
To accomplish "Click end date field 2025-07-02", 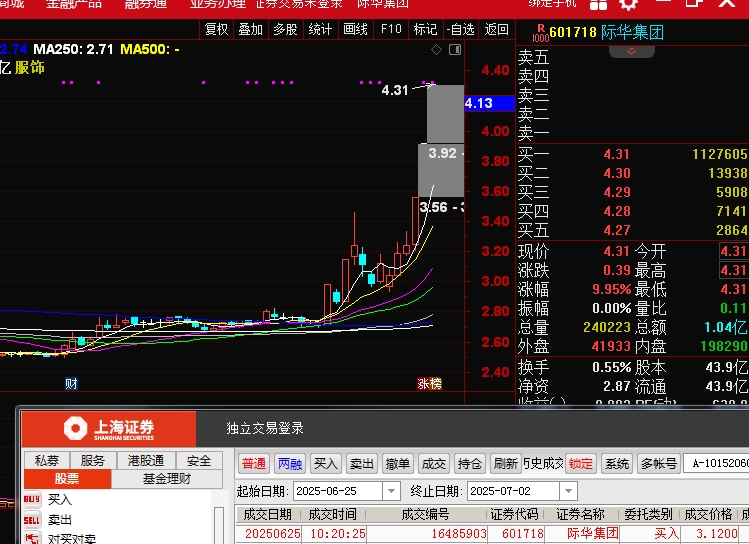I will pos(514,491).
